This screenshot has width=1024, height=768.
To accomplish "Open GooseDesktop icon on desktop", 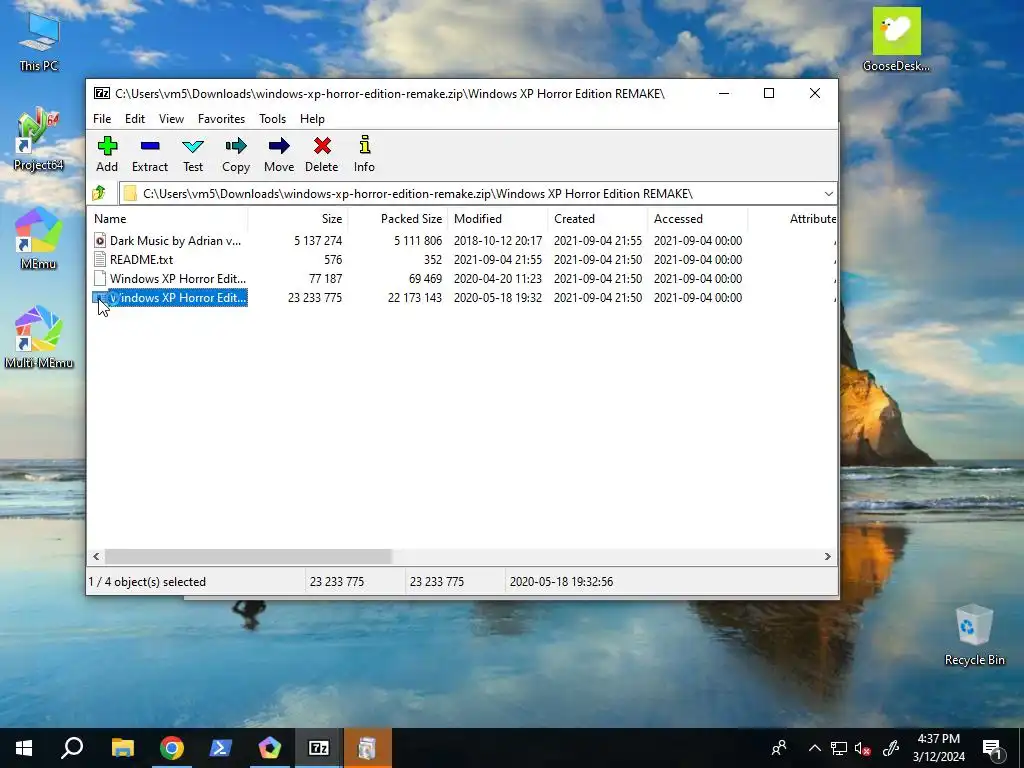I will tap(896, 39).
